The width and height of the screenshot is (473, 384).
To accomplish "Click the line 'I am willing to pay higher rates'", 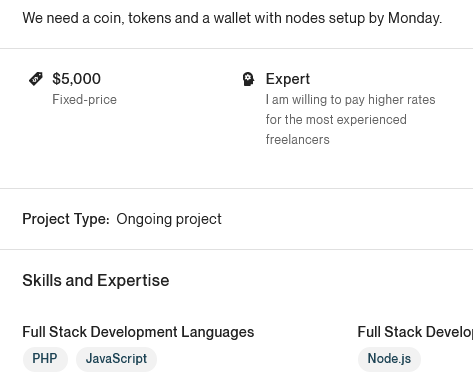I will 350,100.
